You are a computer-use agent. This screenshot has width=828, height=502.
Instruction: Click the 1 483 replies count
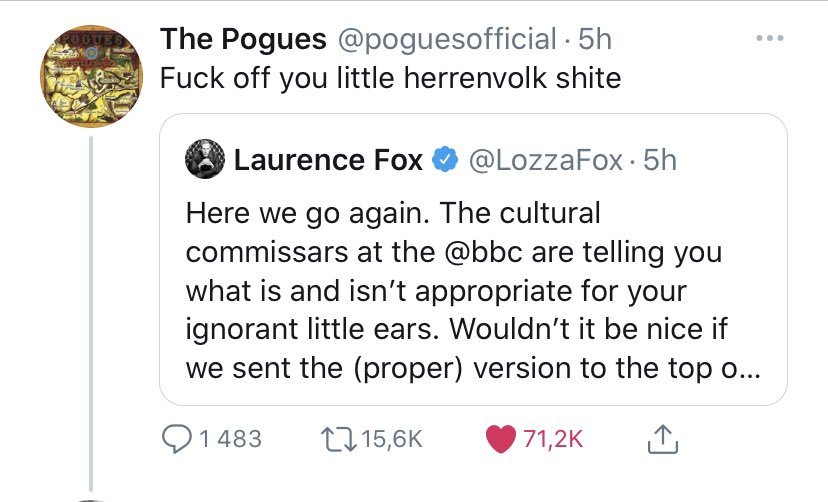pyautogui.click(x=230, y=438)
